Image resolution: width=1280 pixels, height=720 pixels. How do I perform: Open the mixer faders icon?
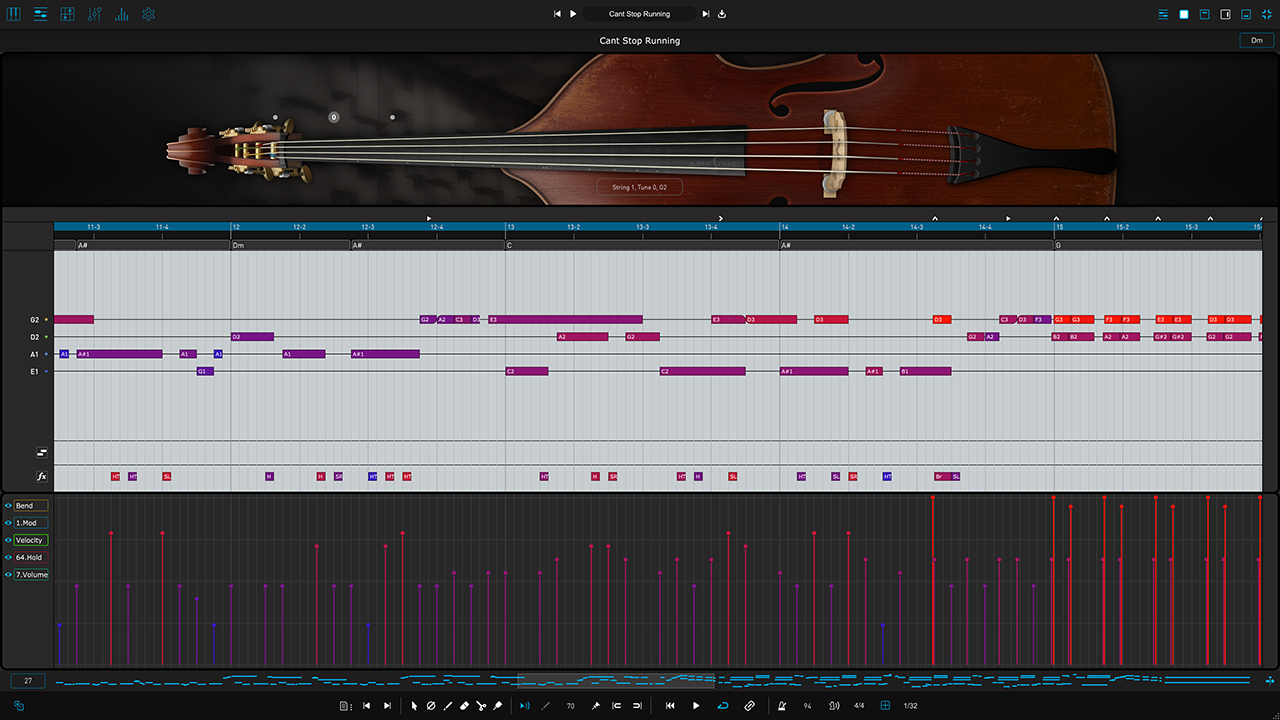[x=94, y=14]
